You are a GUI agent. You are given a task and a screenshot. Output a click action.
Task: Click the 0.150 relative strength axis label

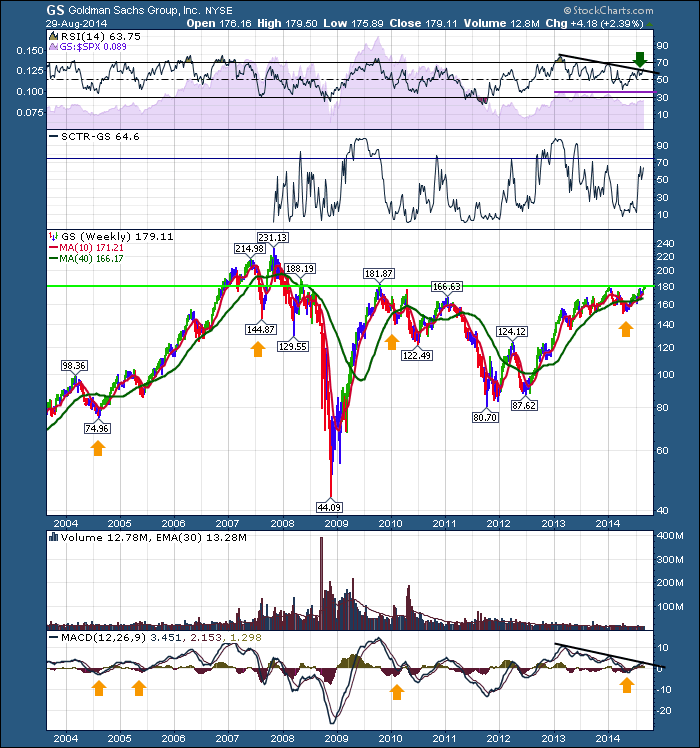[30, 51]
